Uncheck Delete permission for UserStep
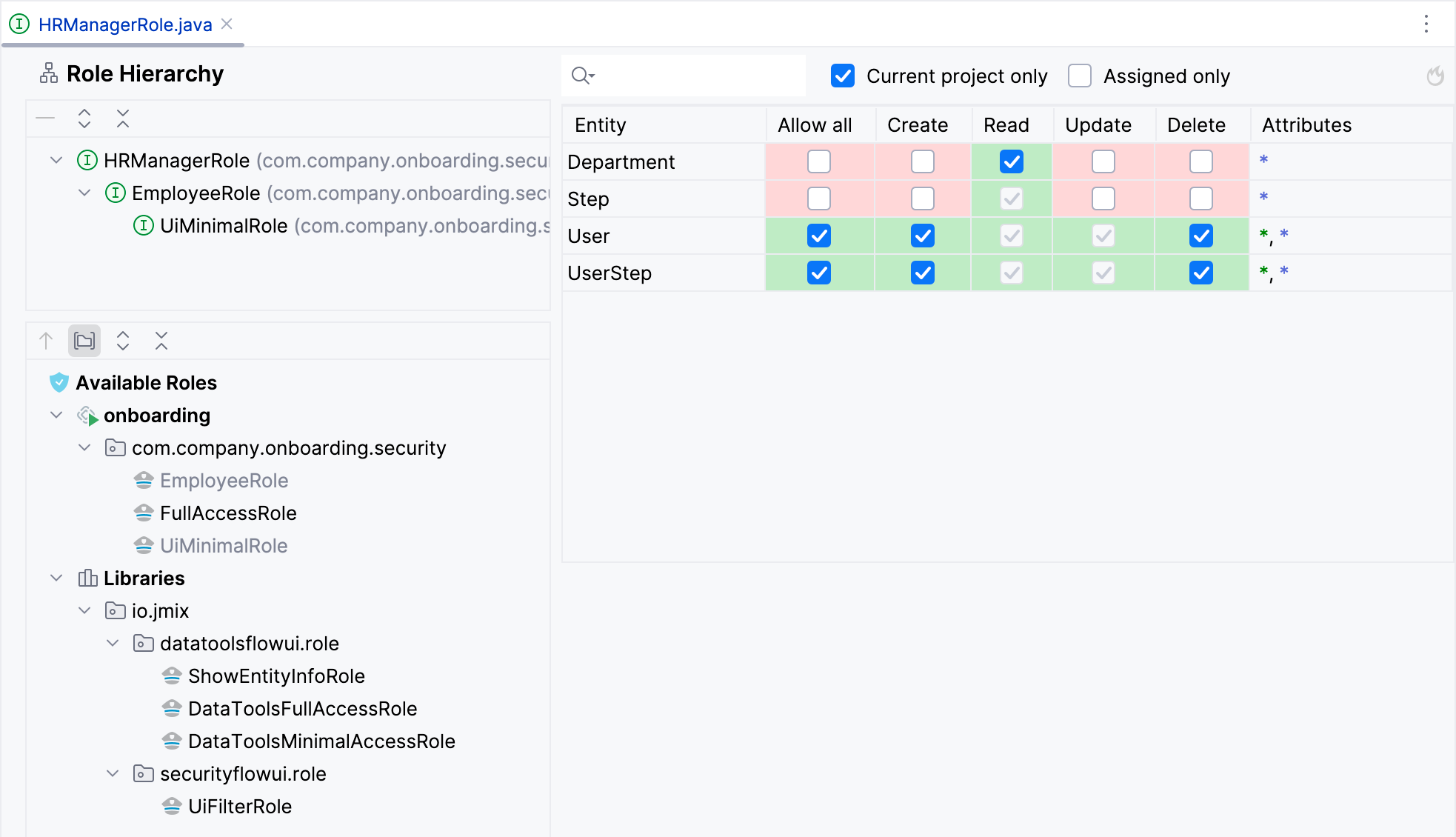Viewport: 1456px width, 837px height. [x=1200, y=273]
